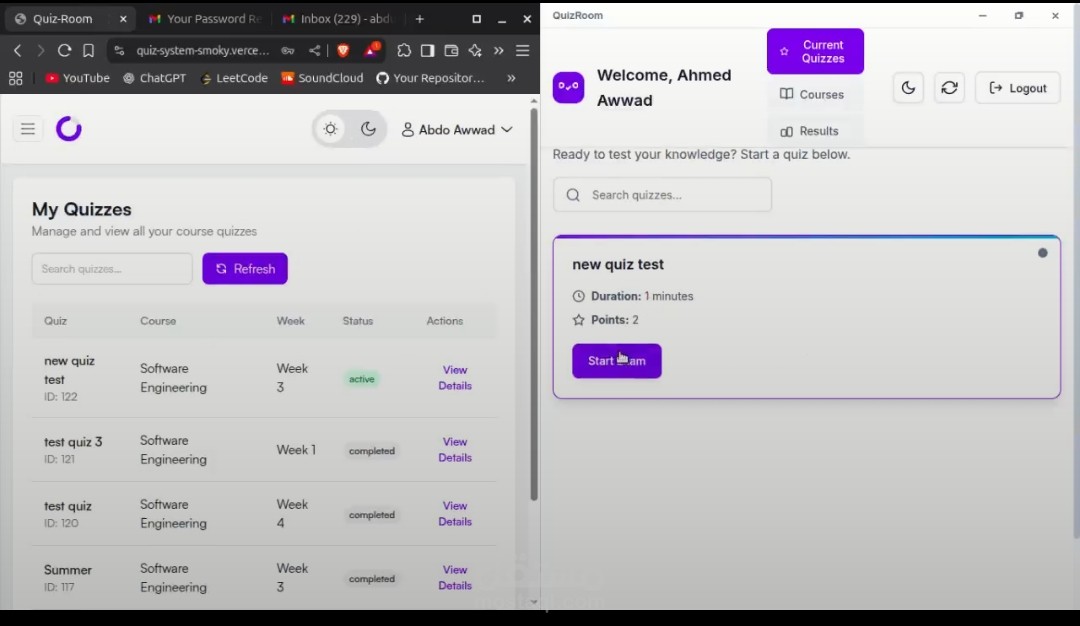1080x626 pixels.
Task: Focus the QuizRoom Search quizzes field
Action: [x=662, y=195]
